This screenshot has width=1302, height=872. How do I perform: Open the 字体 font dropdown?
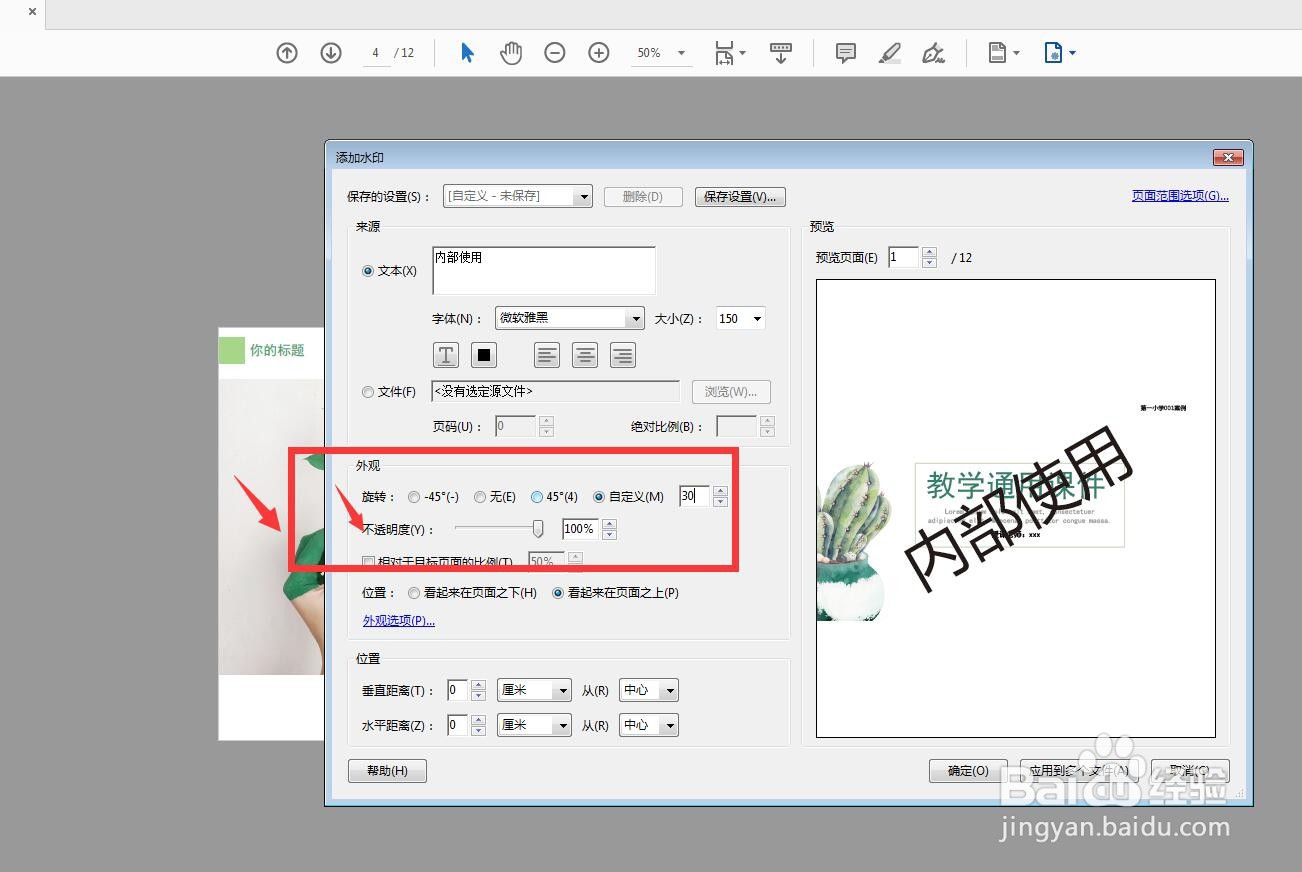coord(570,318)
